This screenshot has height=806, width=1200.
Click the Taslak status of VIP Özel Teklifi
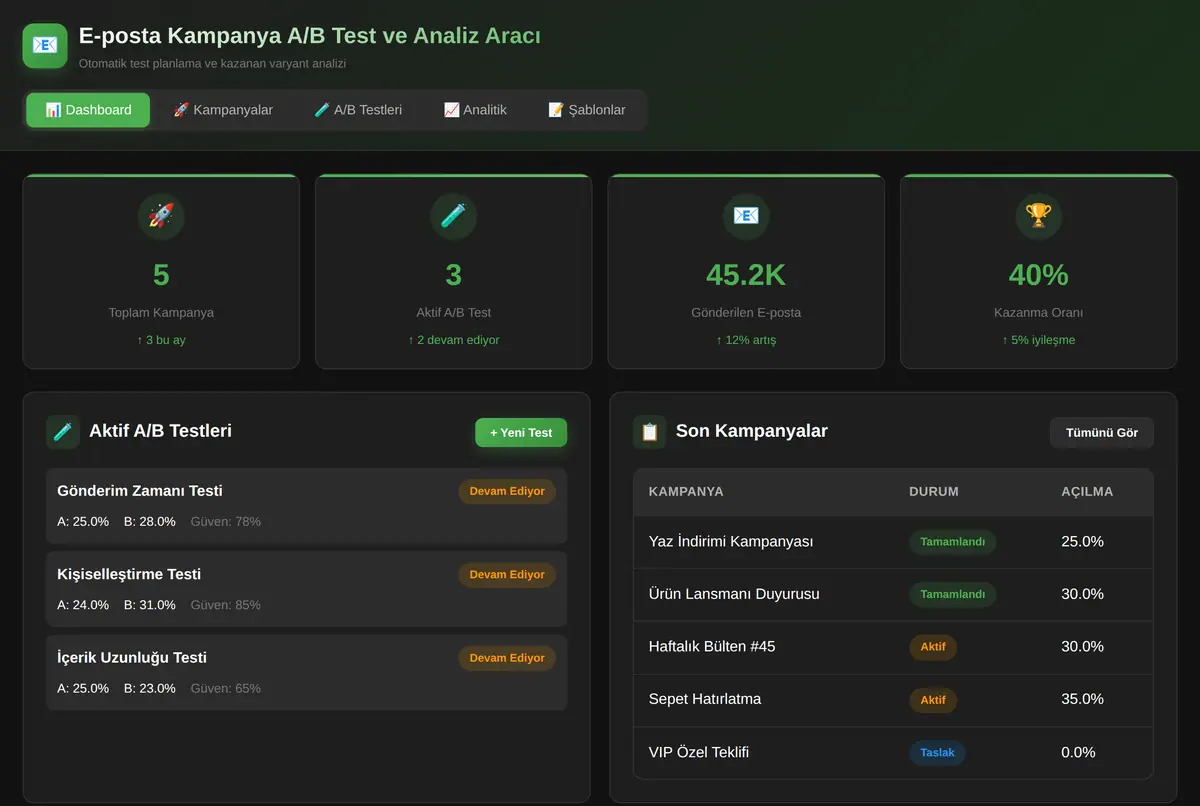pyautogui.click(x=937, y=752)
